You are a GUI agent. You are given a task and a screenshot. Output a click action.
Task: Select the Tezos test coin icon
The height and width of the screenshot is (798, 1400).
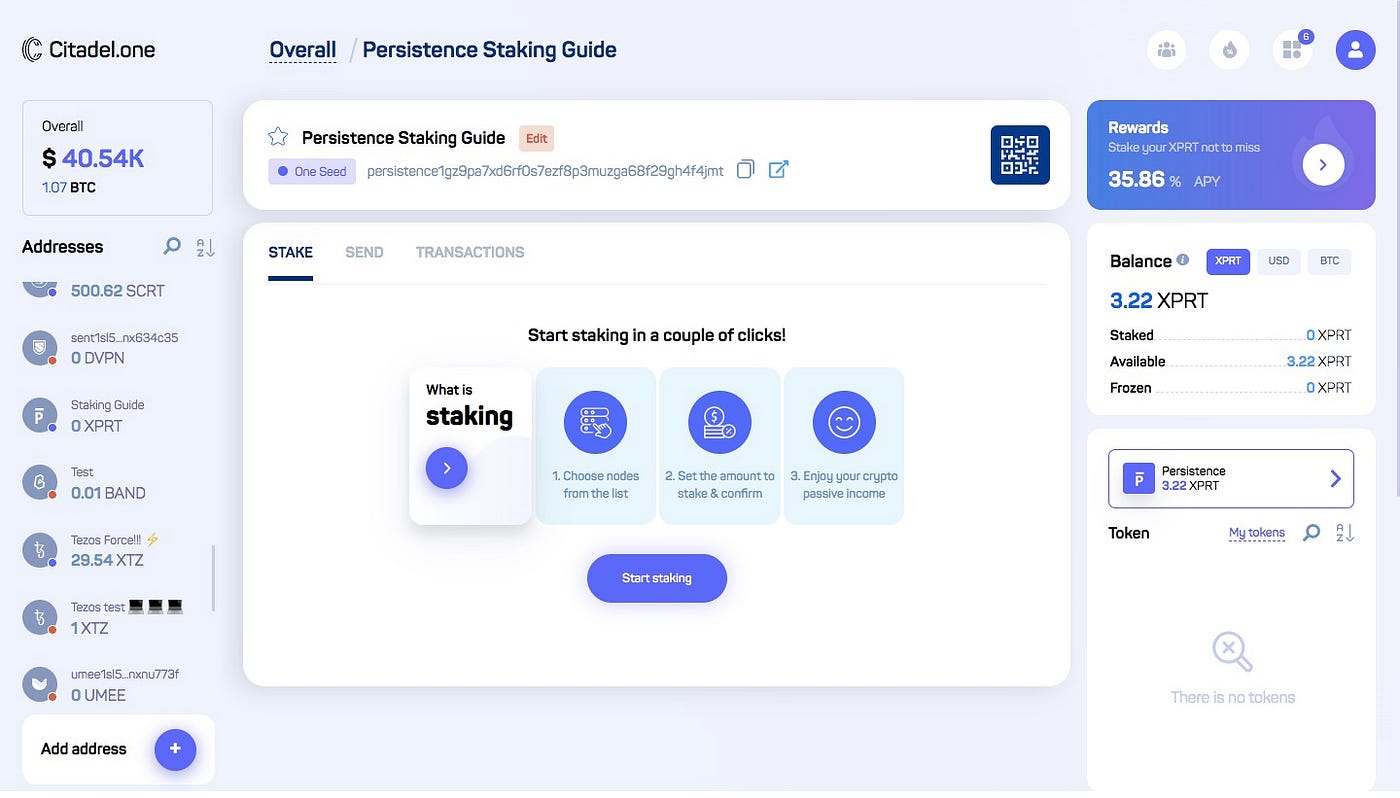point(39,617)
